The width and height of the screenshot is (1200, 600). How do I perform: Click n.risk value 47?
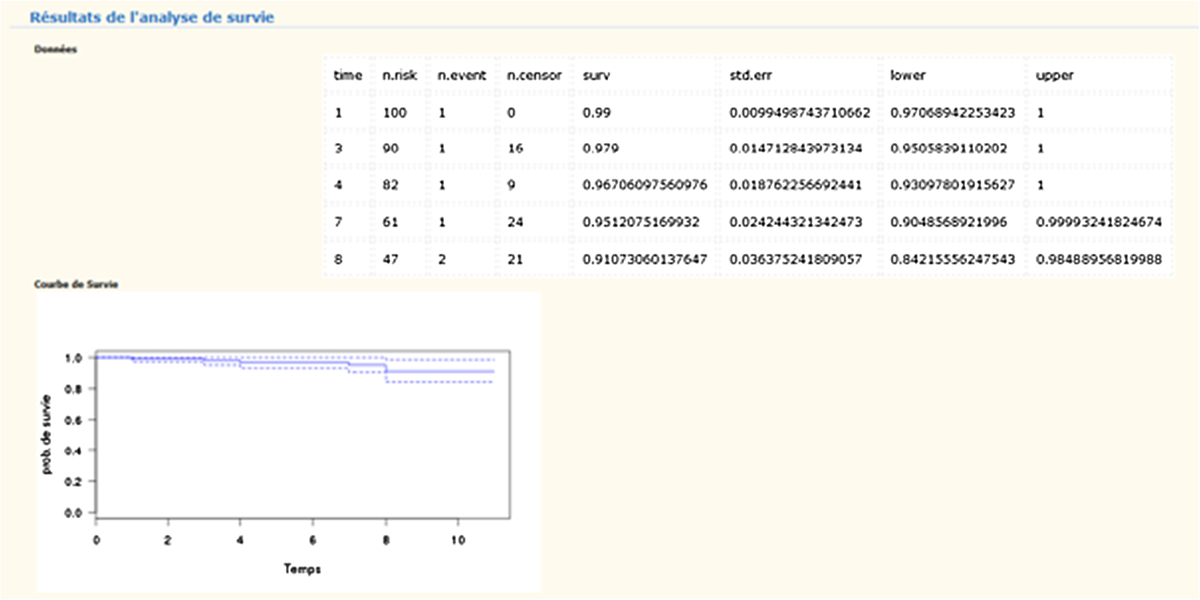click(391, 258)
